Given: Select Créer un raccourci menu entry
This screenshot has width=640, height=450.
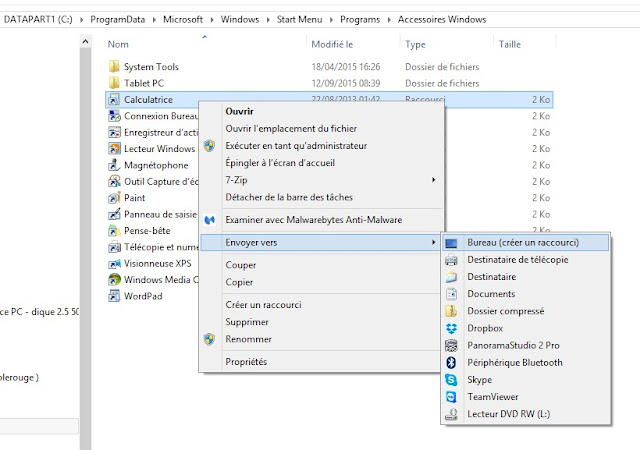Looking at the screenshot, I should 263,305.
